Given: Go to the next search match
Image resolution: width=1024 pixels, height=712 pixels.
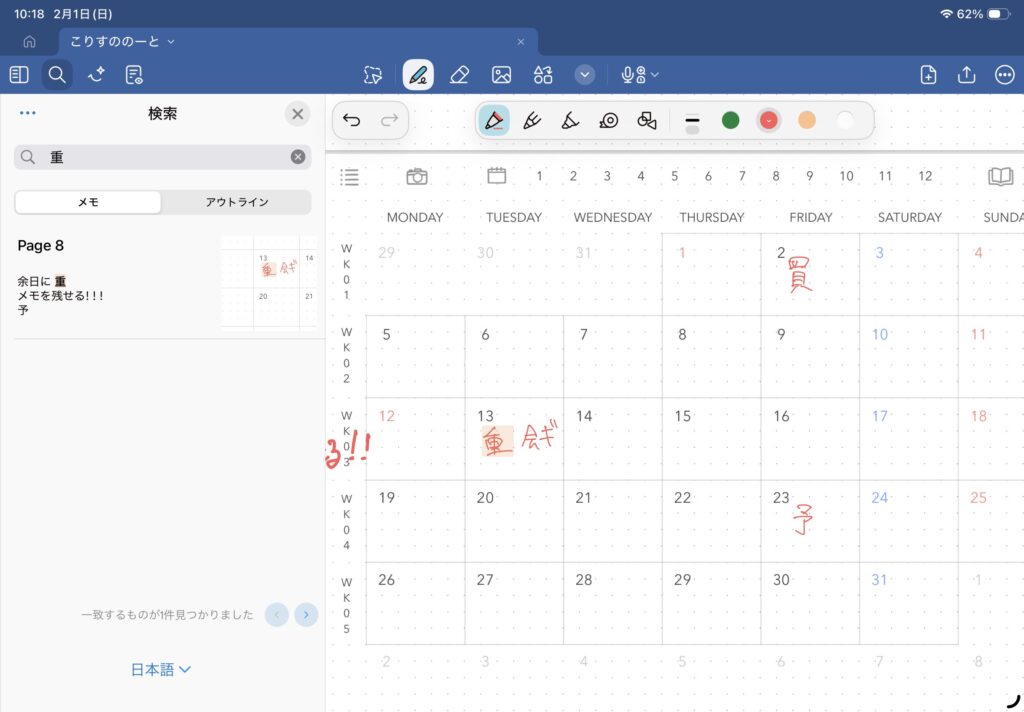Looking at the screenshot, I should 306,615.
